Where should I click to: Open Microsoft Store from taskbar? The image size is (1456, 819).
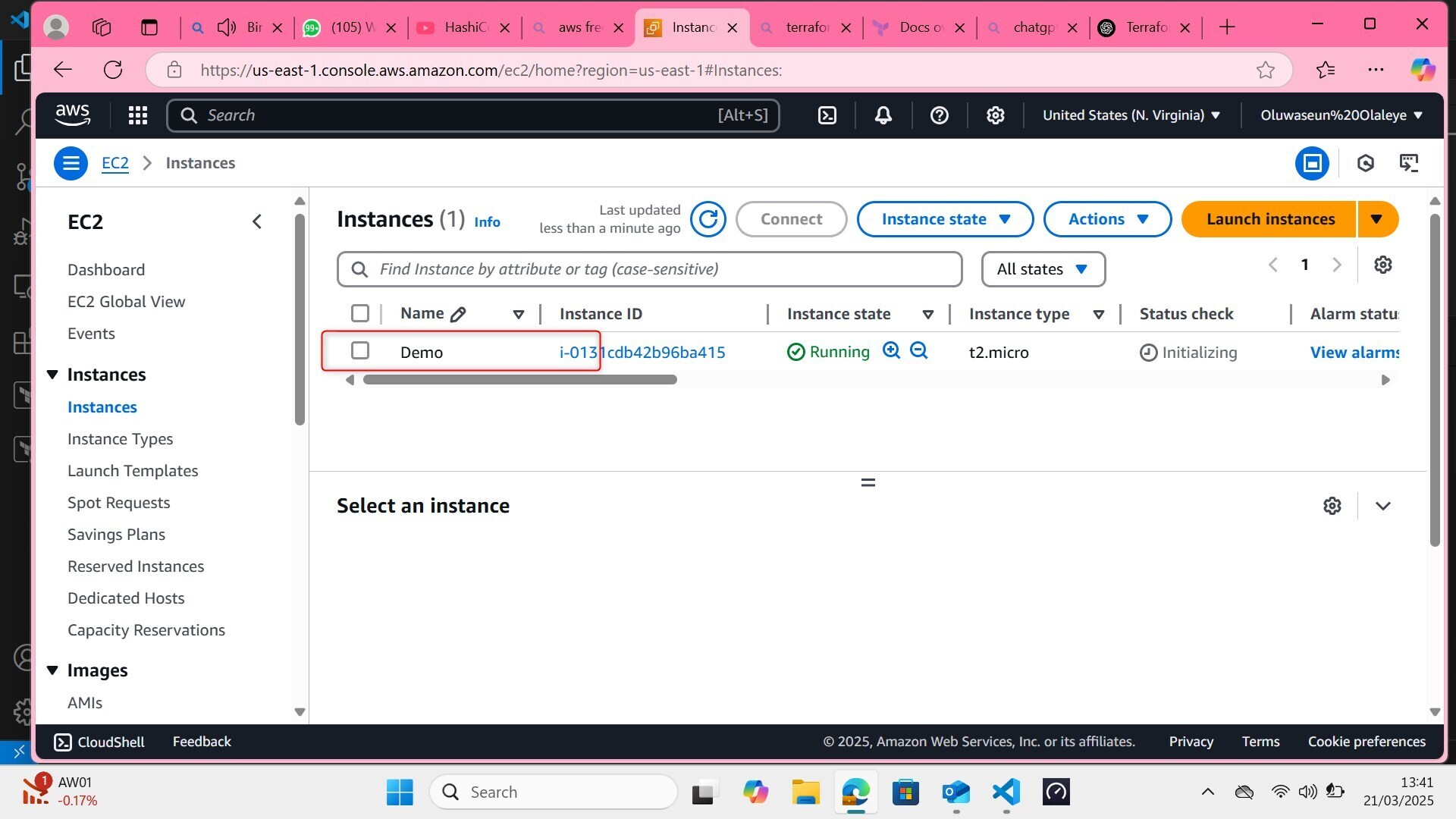(905, 792)
